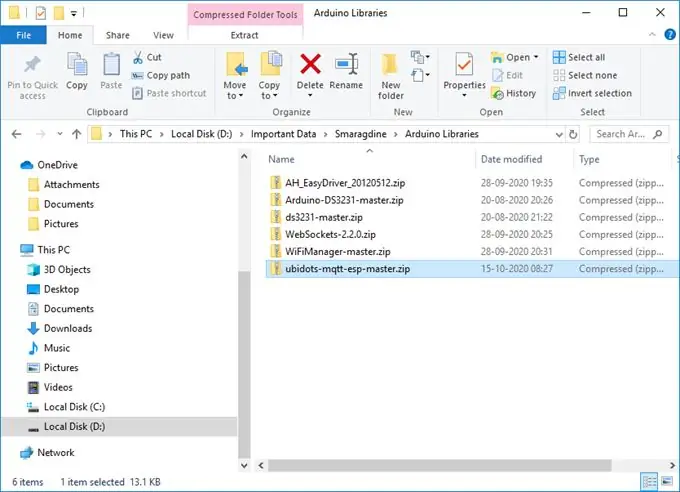
Task: Open 3D Objects folder
Action: [x=67, y=269]
